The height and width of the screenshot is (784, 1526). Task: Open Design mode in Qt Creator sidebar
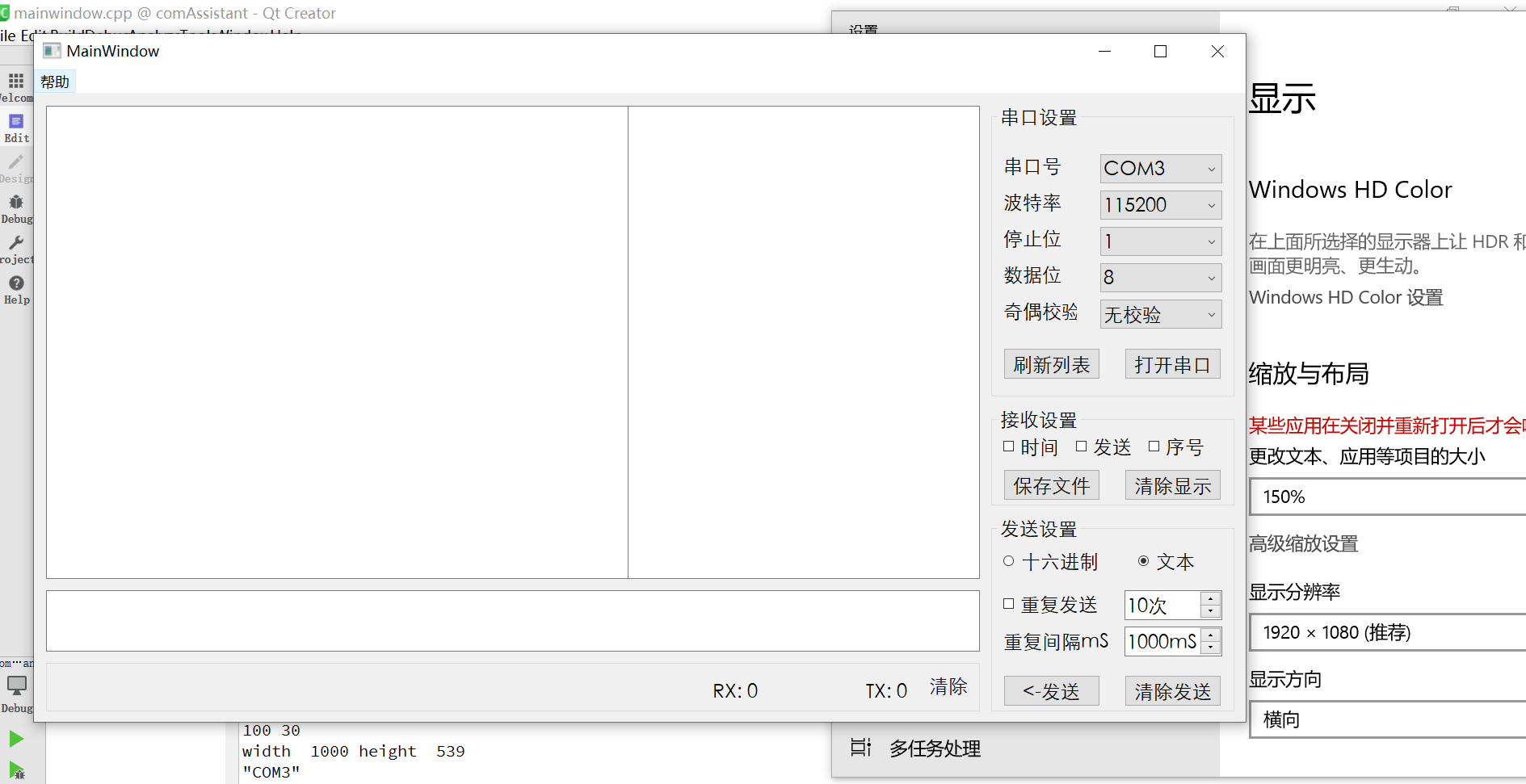16,168
